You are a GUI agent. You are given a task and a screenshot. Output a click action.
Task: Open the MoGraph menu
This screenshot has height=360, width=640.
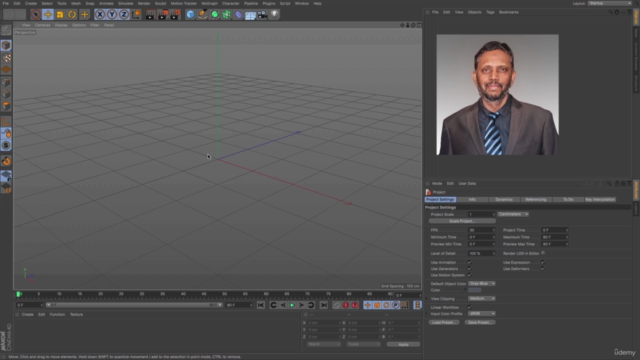pyautogui.click(x=209, y=3)
